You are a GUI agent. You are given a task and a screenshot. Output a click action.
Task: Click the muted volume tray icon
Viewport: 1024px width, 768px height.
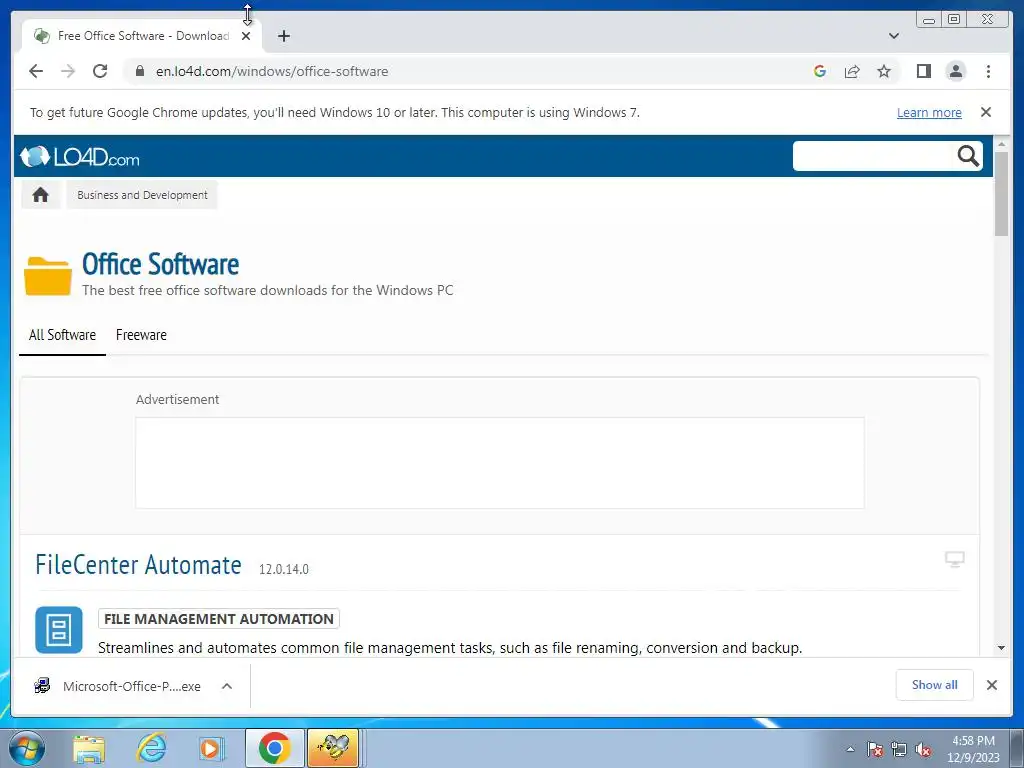click(x=923, y=749)
